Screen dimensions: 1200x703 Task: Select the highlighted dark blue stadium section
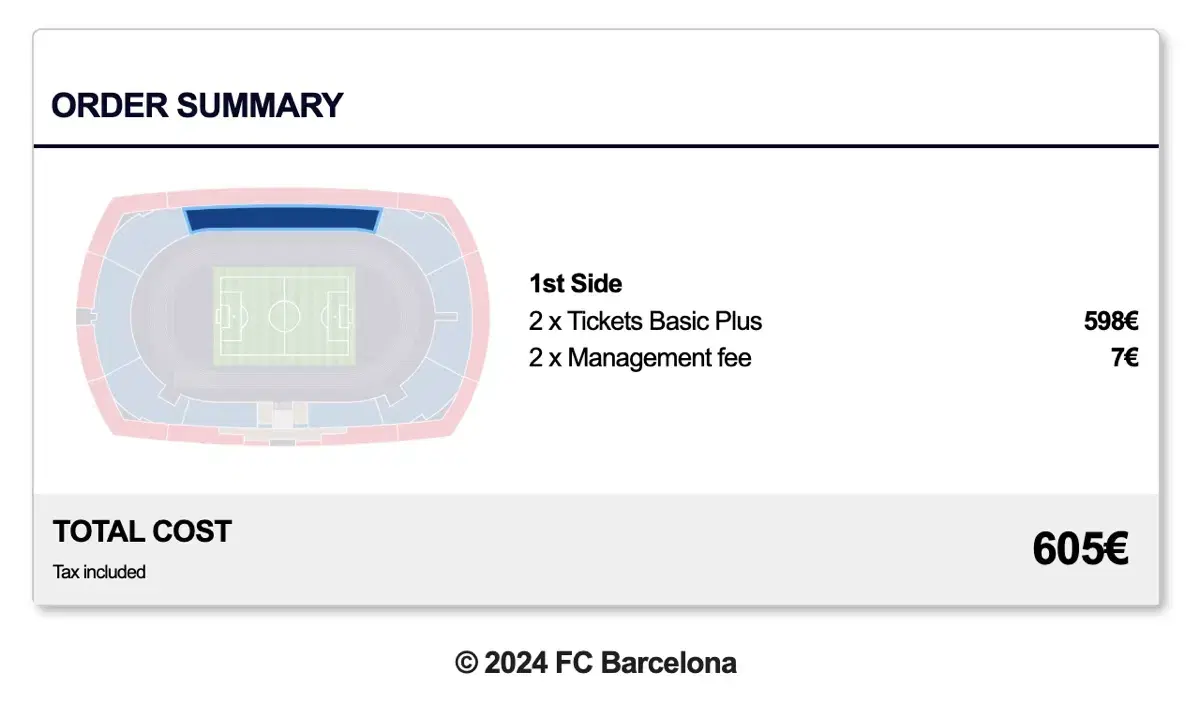283,218
